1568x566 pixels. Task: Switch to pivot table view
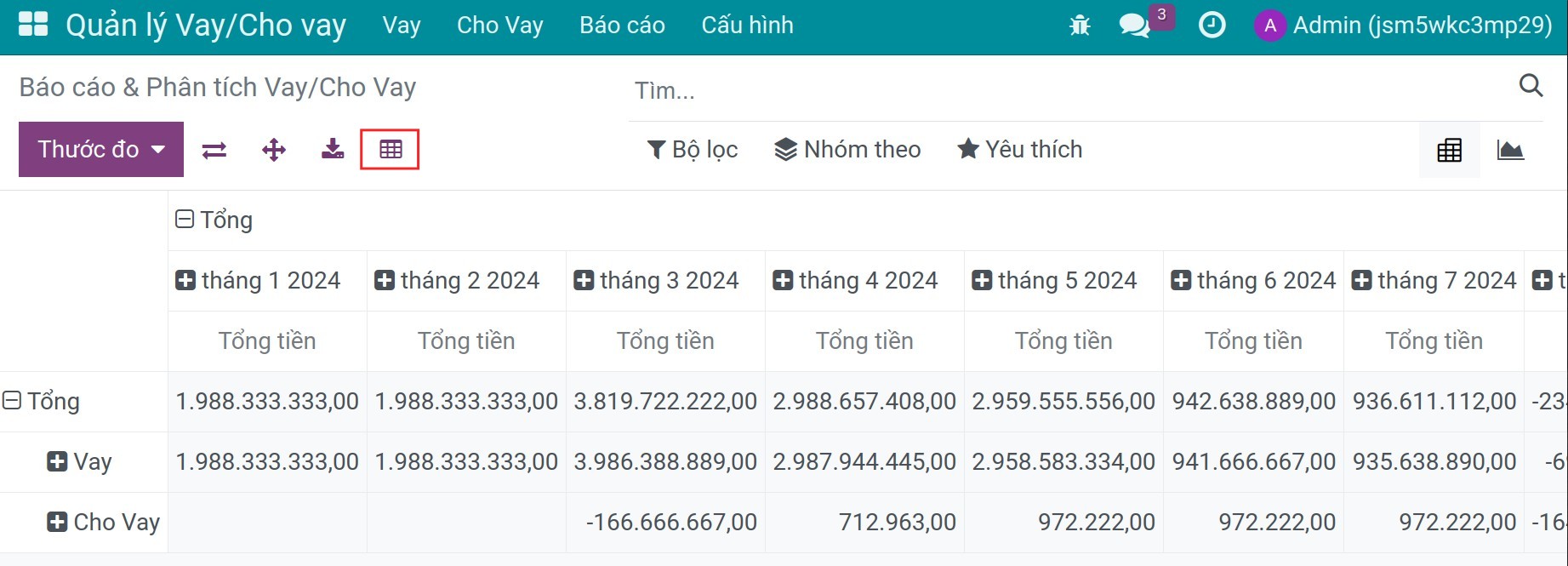coord(1449,151)
